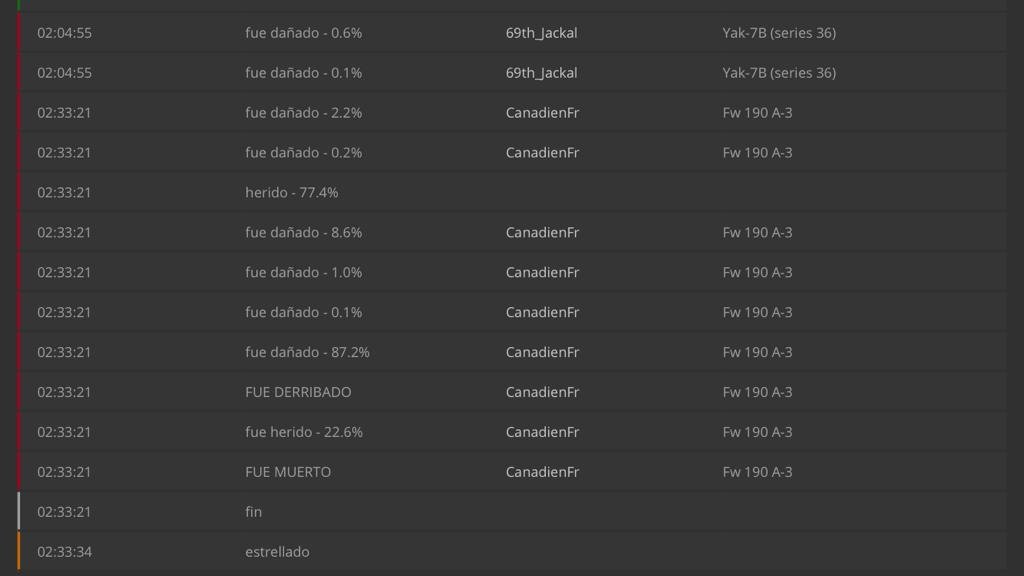Click the estrellado event entry
Viewport: 1024px width, 576px height.
277,552
